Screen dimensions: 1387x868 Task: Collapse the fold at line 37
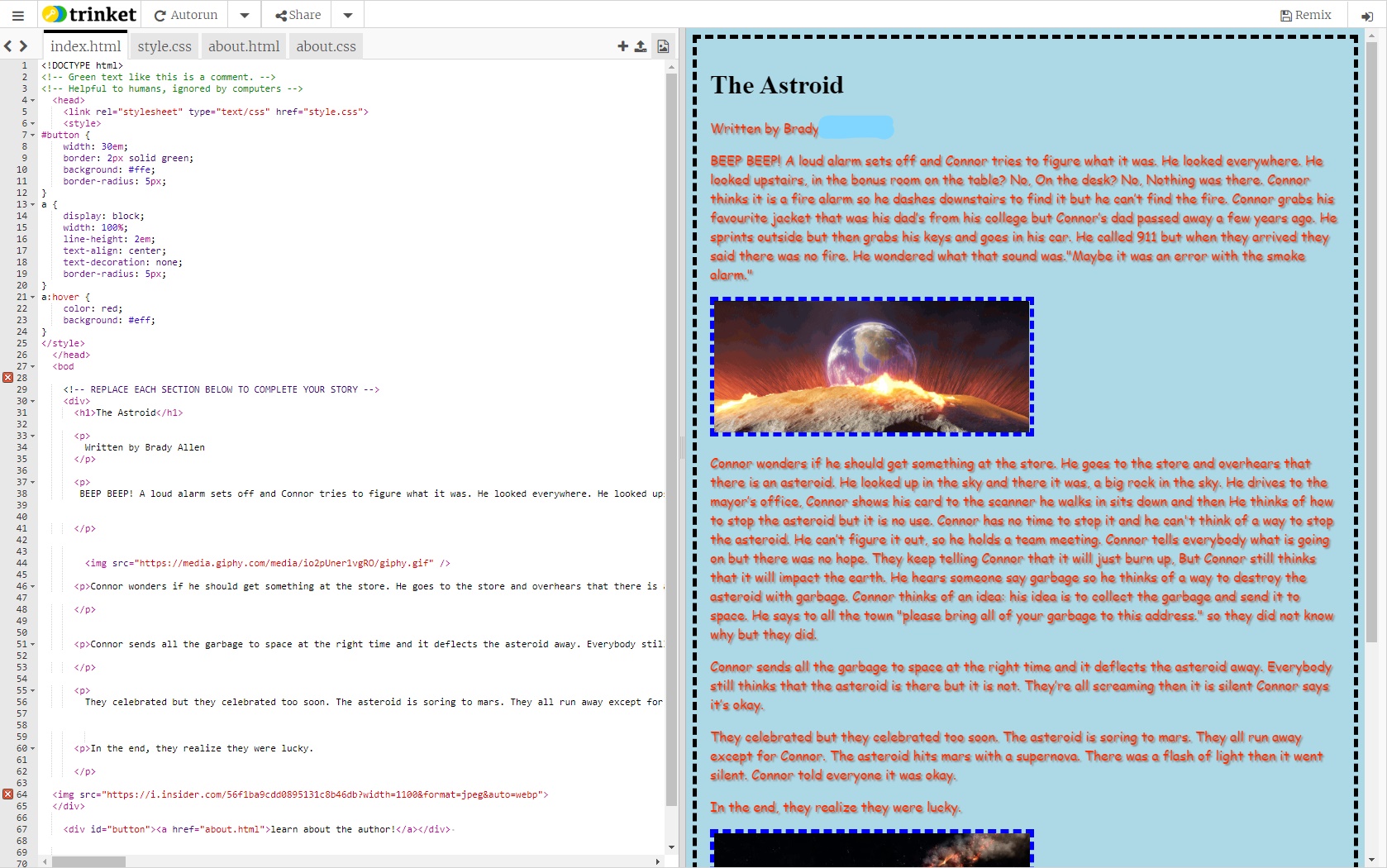(33, 483)
